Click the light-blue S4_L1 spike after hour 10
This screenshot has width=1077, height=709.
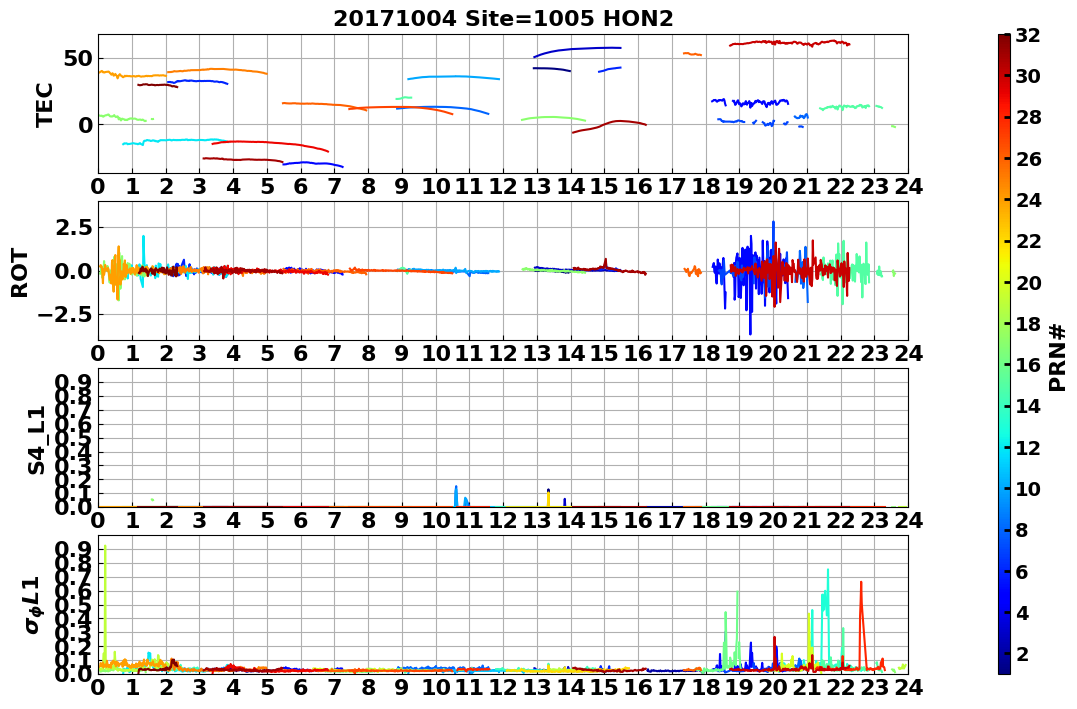pyautogui.click(x=456, y=496)
